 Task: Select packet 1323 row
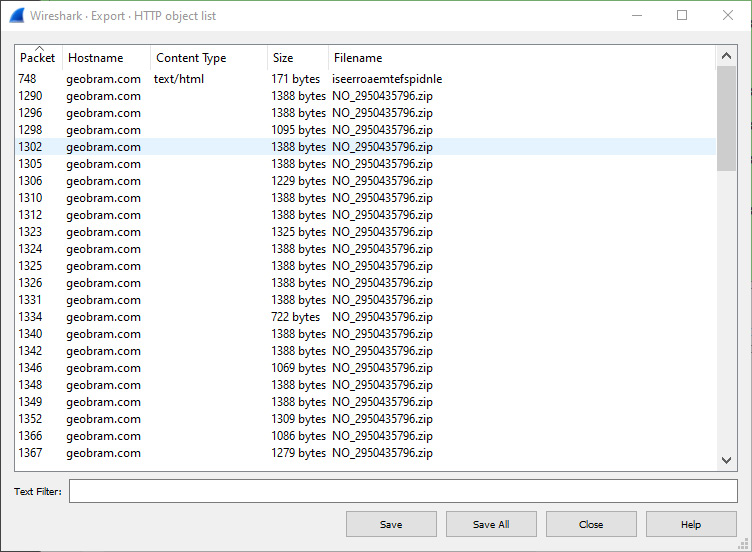[365, 232]
